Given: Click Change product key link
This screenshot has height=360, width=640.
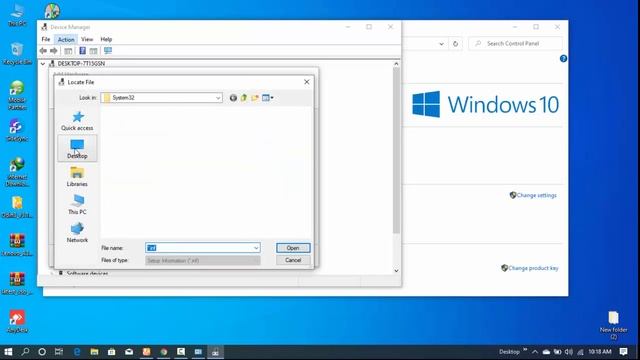Looking at the screenshot, I should (533, 268).
